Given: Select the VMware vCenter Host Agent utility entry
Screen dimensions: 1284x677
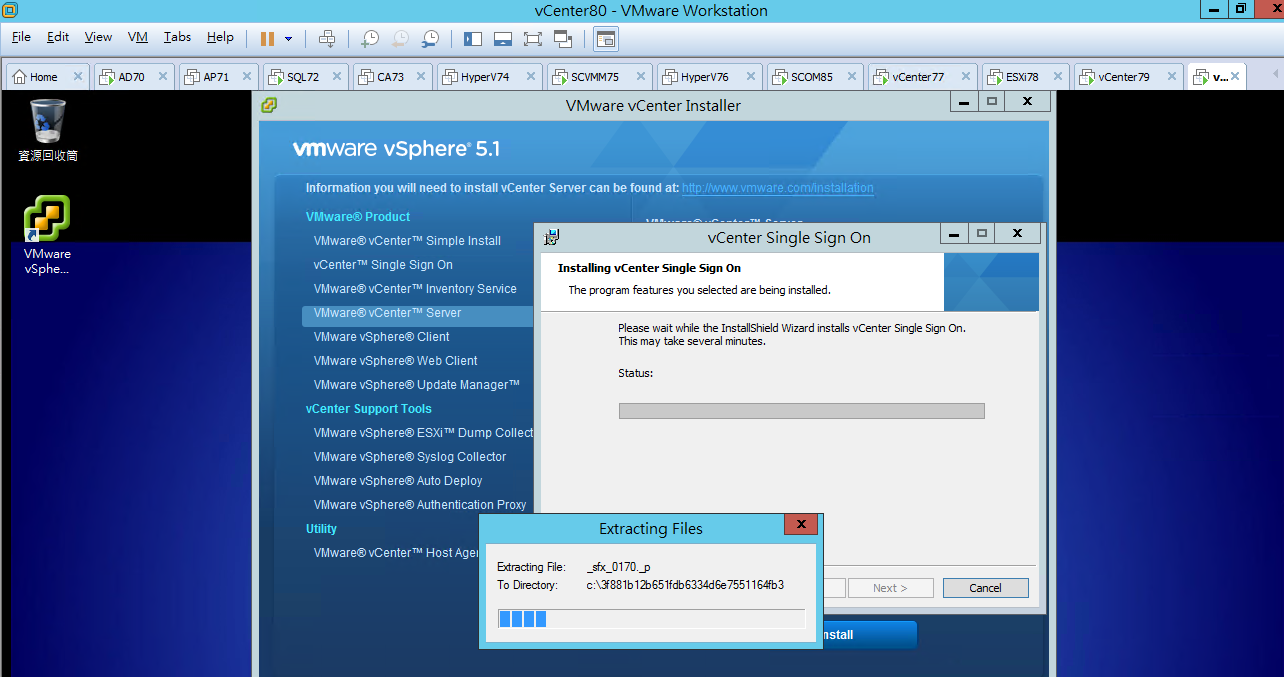Looking at the screenshot, I should [x=396, y=553].
